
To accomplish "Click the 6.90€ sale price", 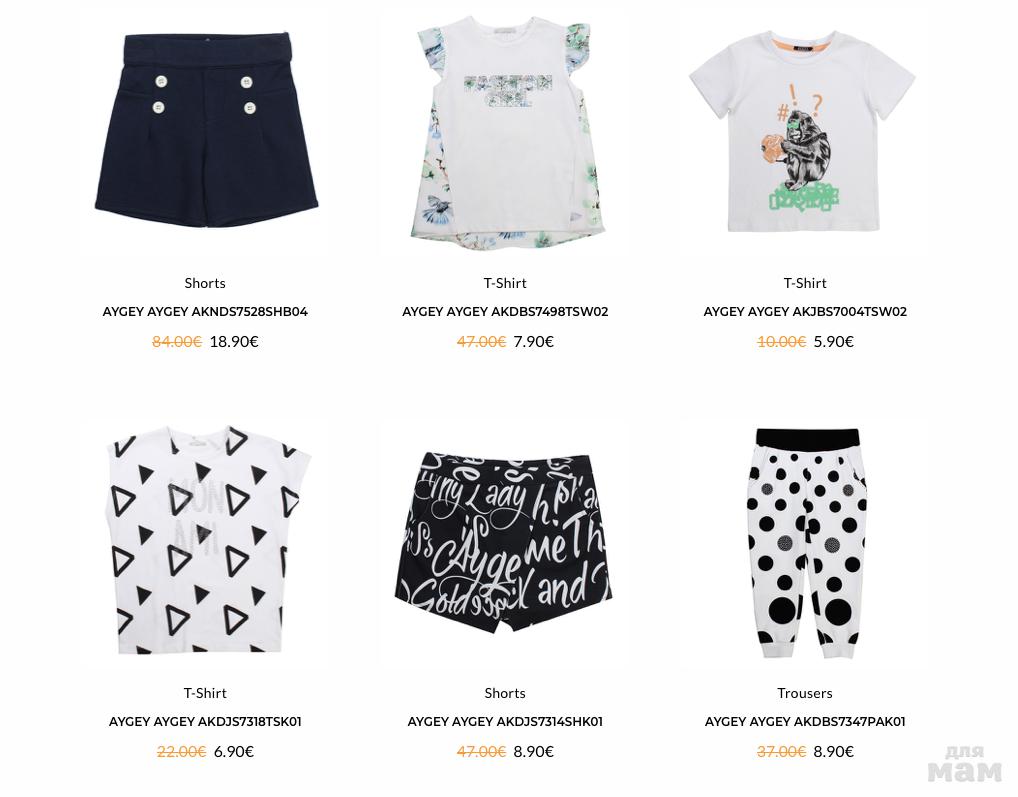I will tap(234, 752).
